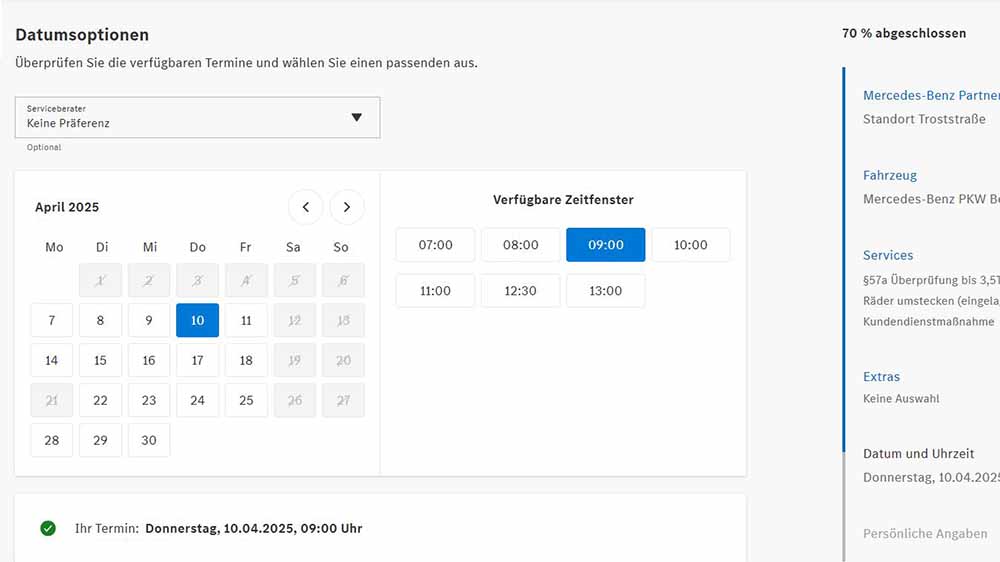
Task: Expand the Keine Präferenz advisor selector
Action: click(198, 117)
